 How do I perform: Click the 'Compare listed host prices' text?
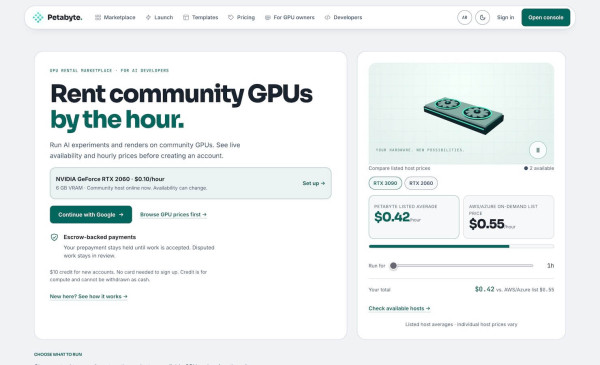tap(399, 168)
